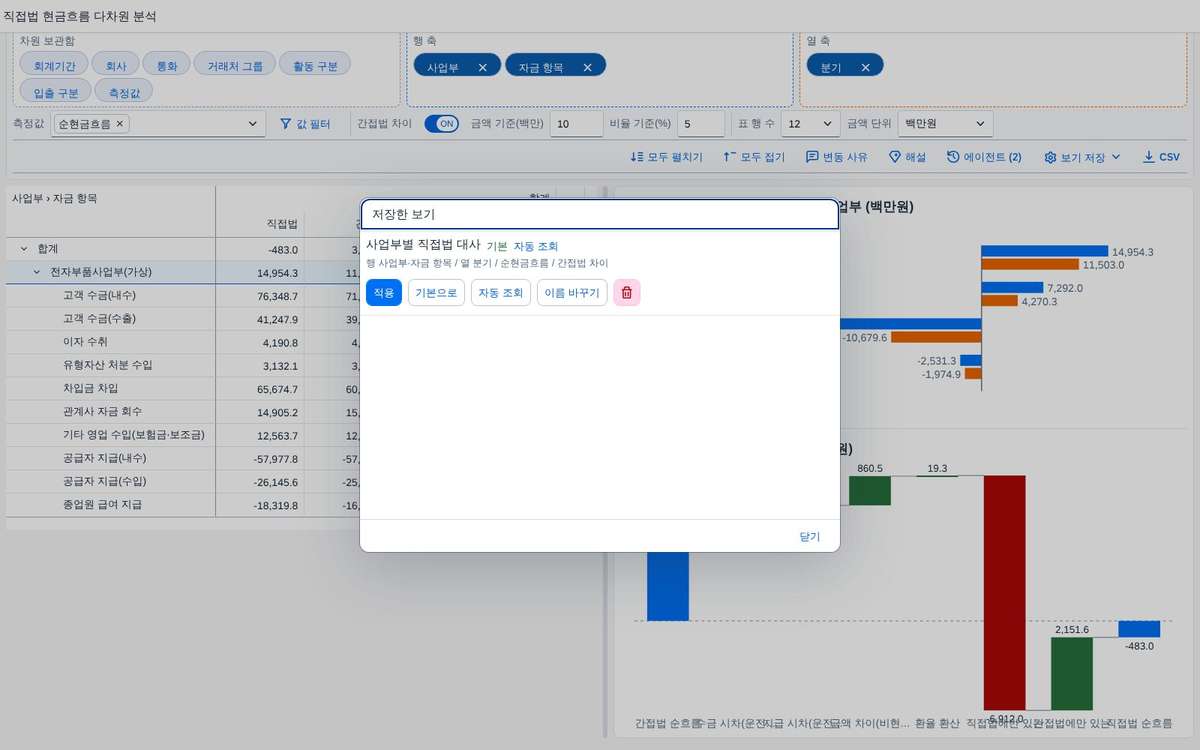The image size is (1200, 750).
Task: Download CSV export
Action: pyautogui.click(x=1161, y=157)
